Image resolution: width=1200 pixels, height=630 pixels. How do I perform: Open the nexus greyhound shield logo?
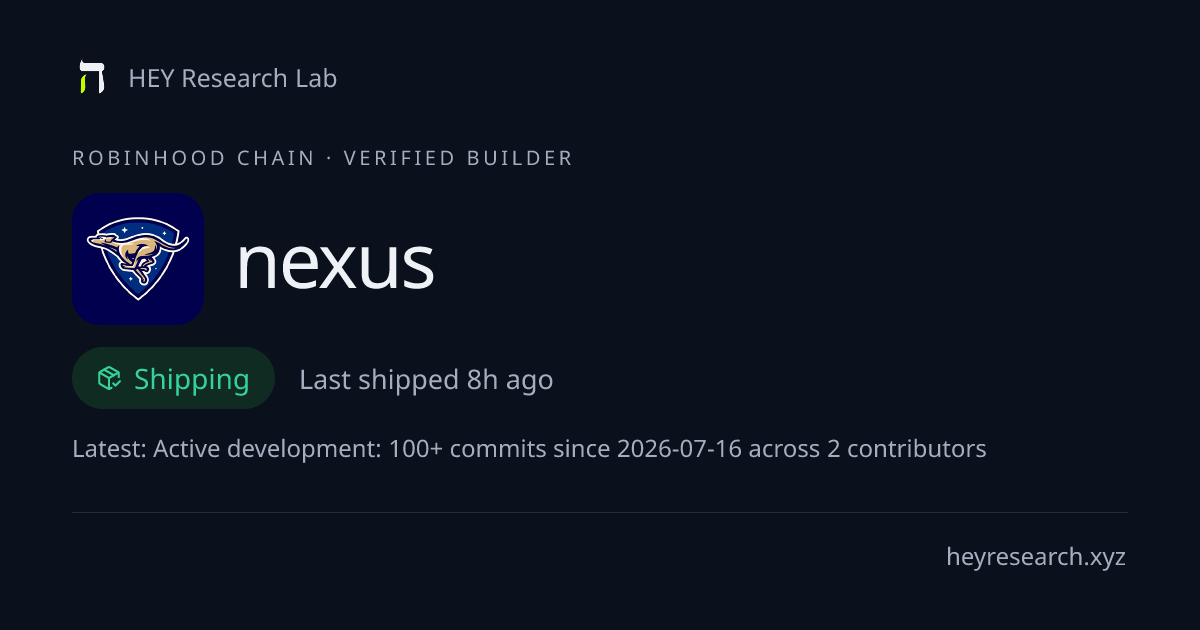coord(138,259)
